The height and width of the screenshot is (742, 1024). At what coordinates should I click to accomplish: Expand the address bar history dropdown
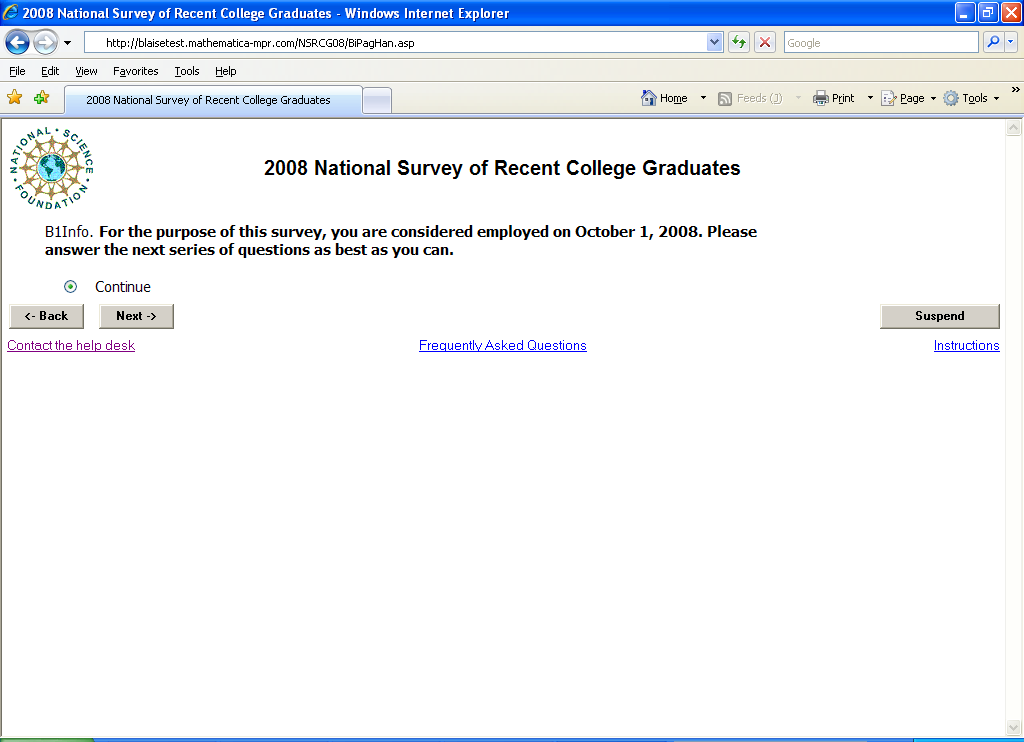pyautogui.click(x=714, y=43)
